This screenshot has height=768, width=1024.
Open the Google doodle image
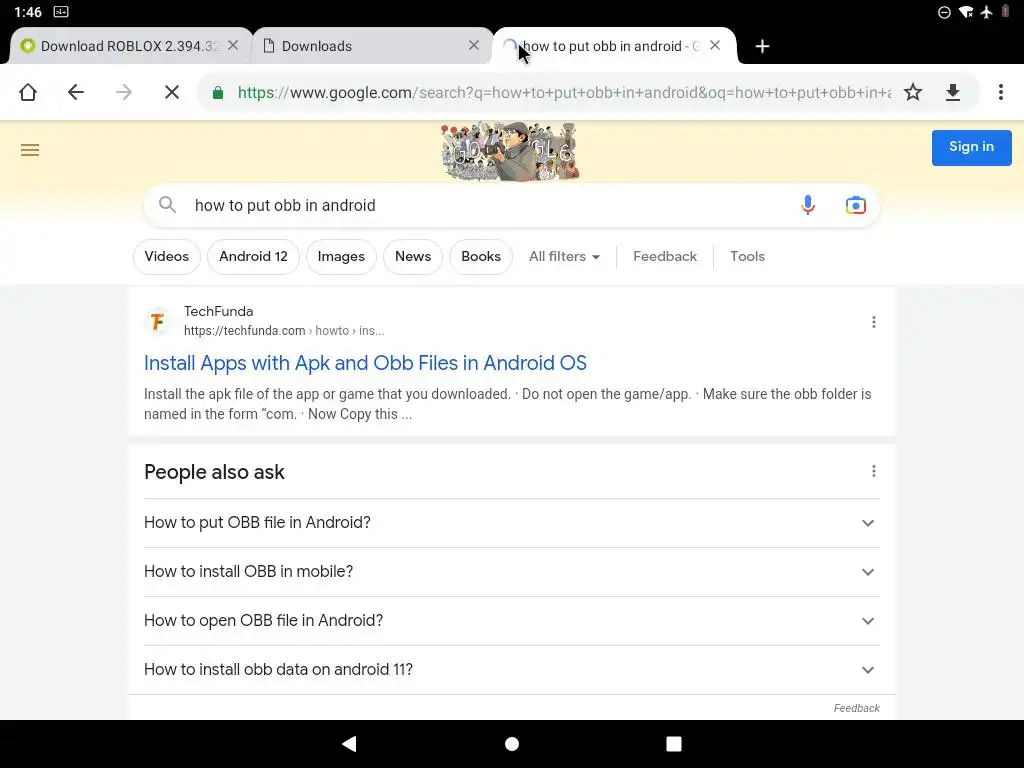coord(510,152)
